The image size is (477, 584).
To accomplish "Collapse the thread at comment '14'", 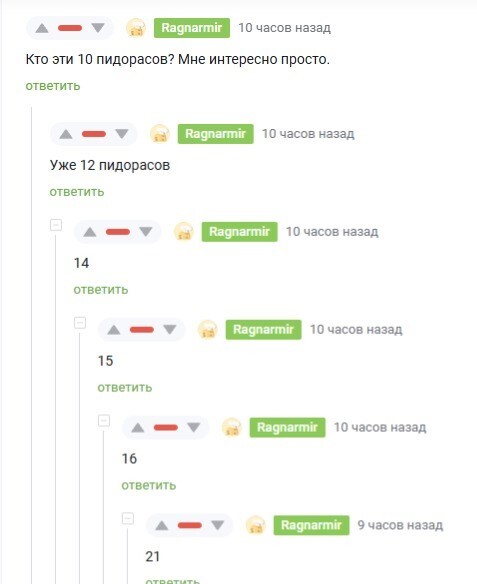I will click(x=56, y=225).
